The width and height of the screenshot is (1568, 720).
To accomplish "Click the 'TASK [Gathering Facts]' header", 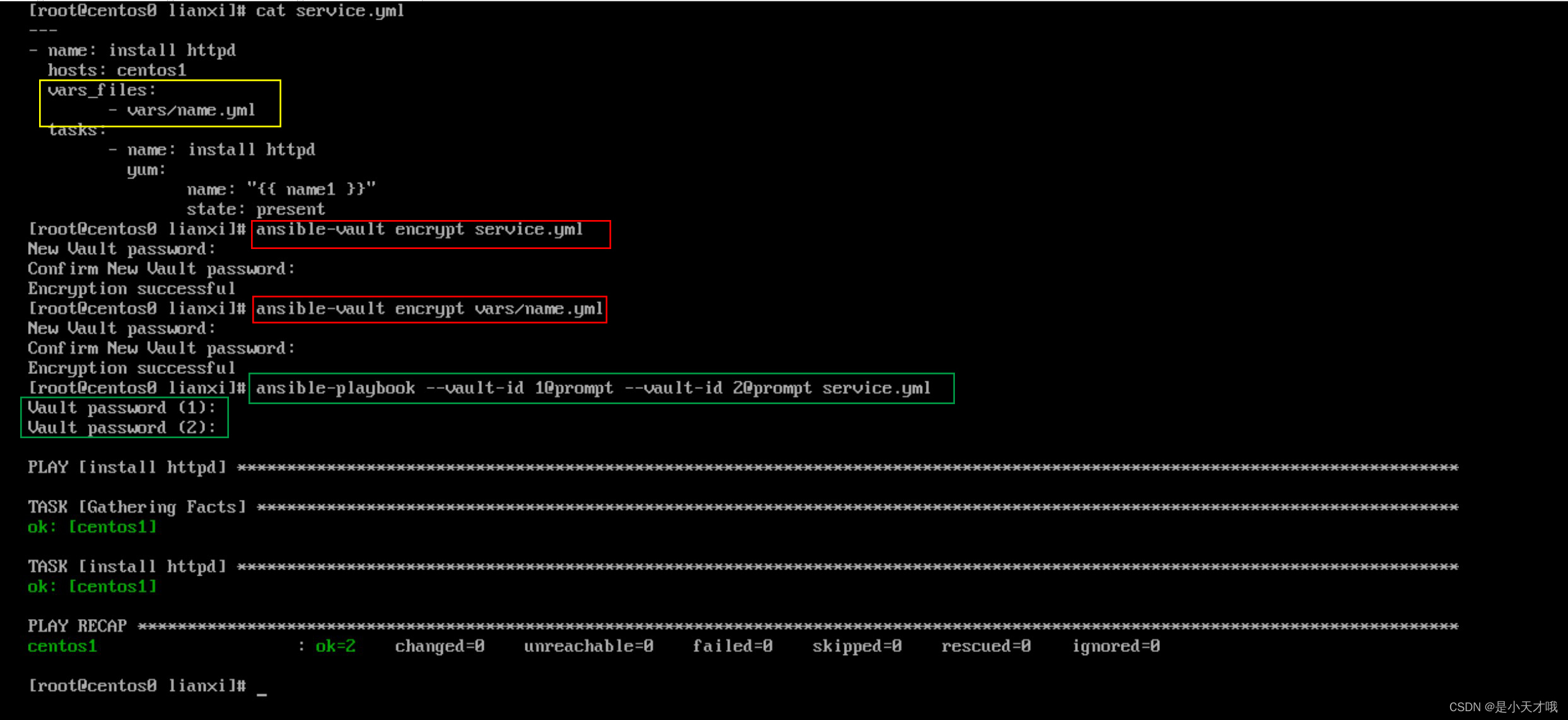I will click(x=136, y=508).
